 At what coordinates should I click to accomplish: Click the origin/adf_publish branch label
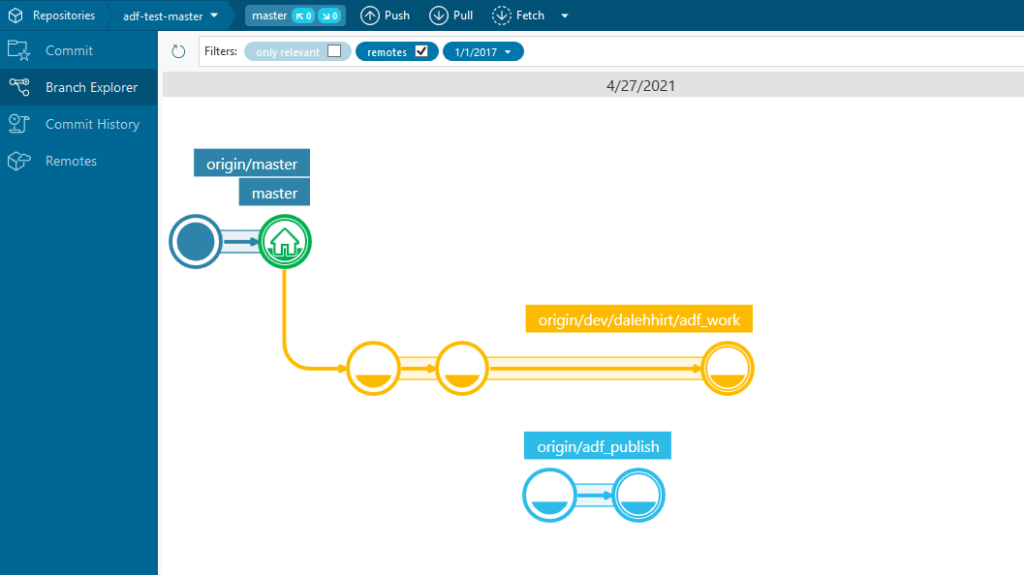point(598,446)
